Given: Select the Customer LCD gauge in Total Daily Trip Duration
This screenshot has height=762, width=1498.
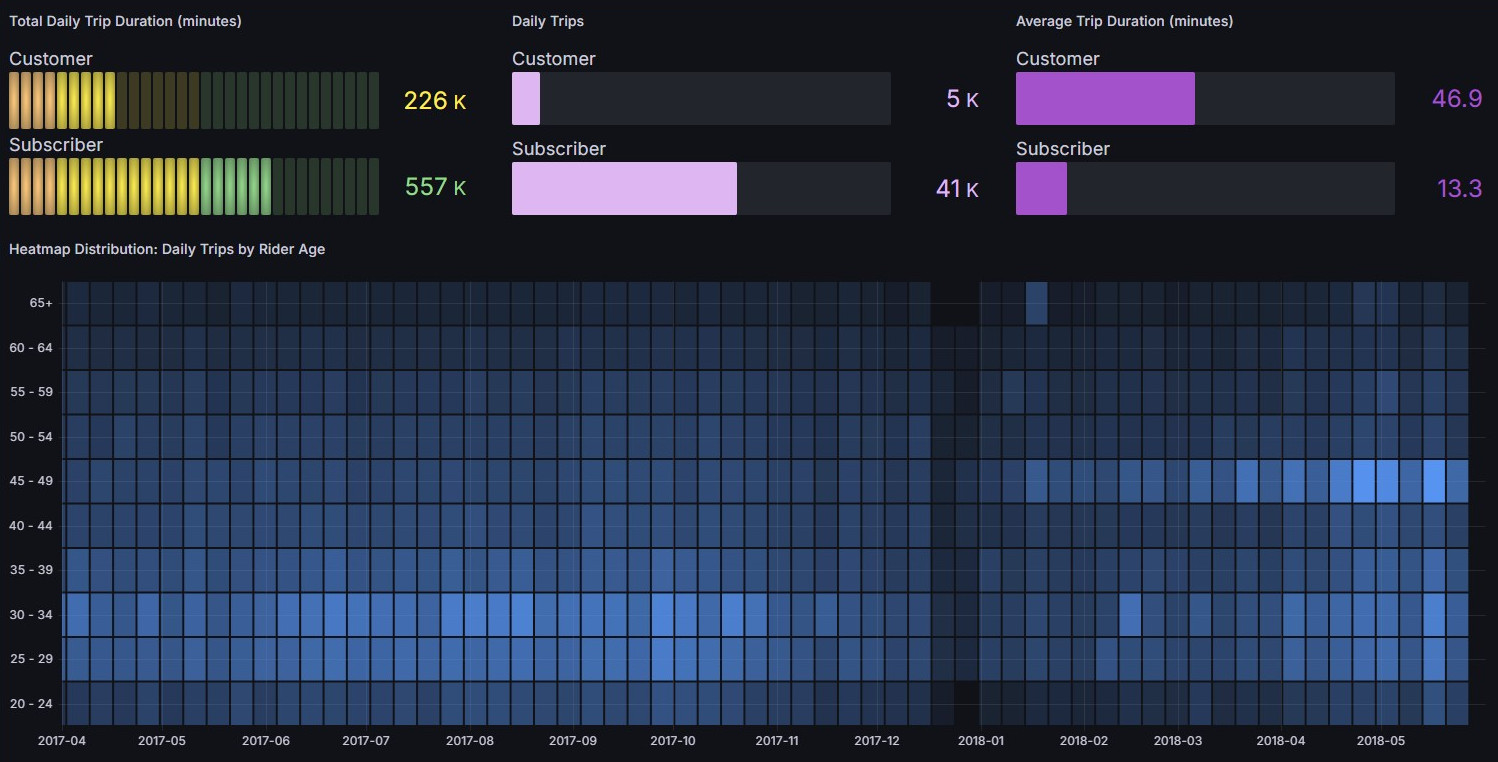Looking at the screenshot, I should [194, 100].
